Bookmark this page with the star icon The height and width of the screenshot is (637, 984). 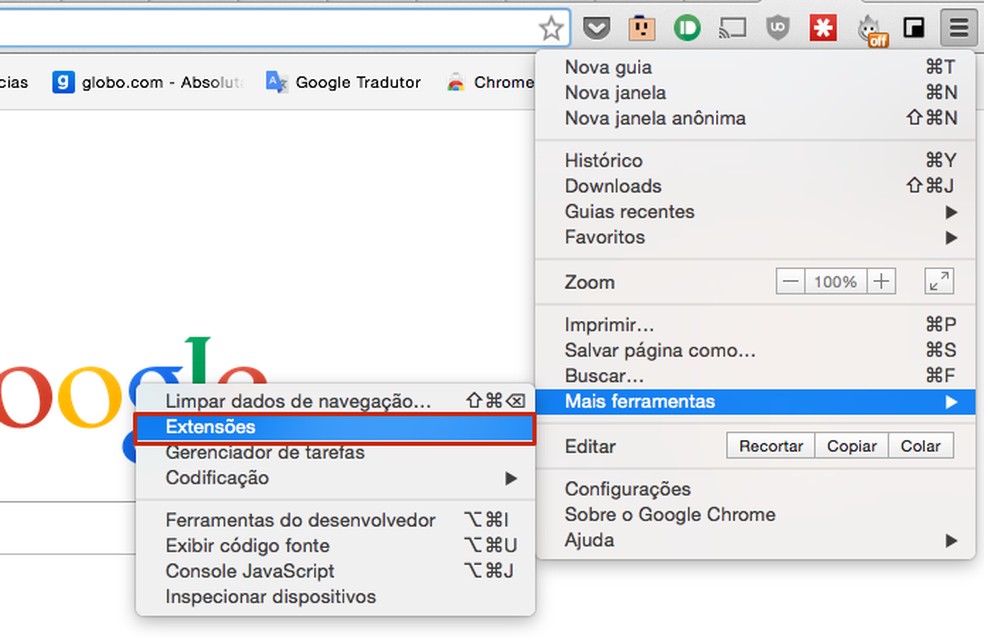click(x=552, y=28)
